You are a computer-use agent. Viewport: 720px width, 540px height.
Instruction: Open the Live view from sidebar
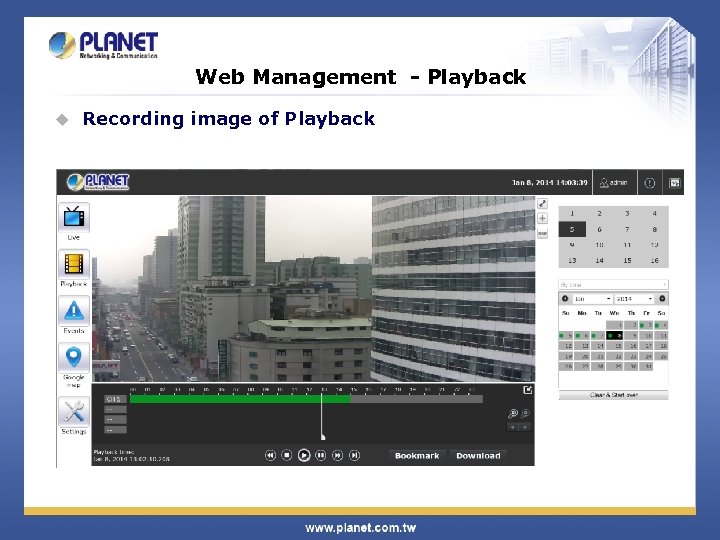tap(74, 218)
